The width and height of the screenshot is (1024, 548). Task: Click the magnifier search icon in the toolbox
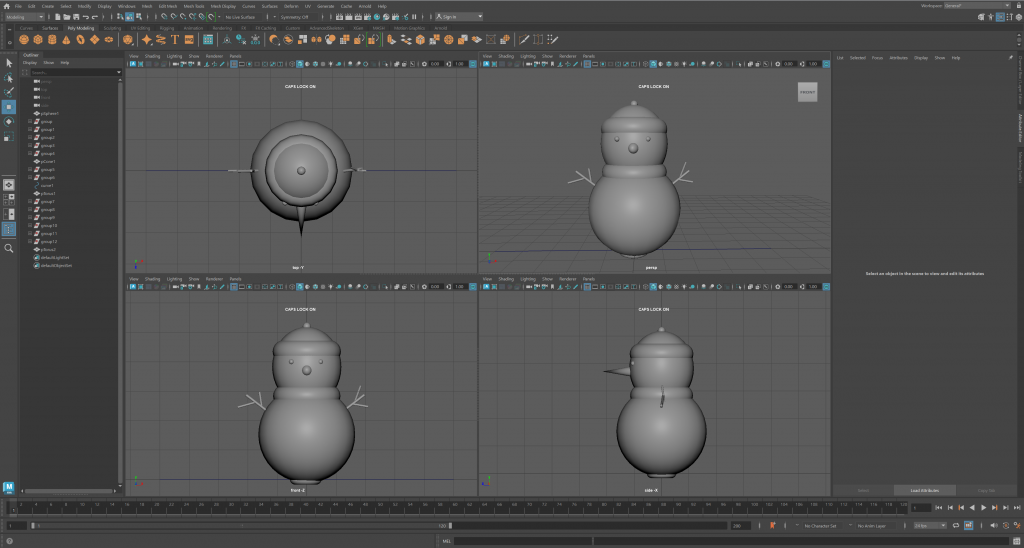point(9,248)
